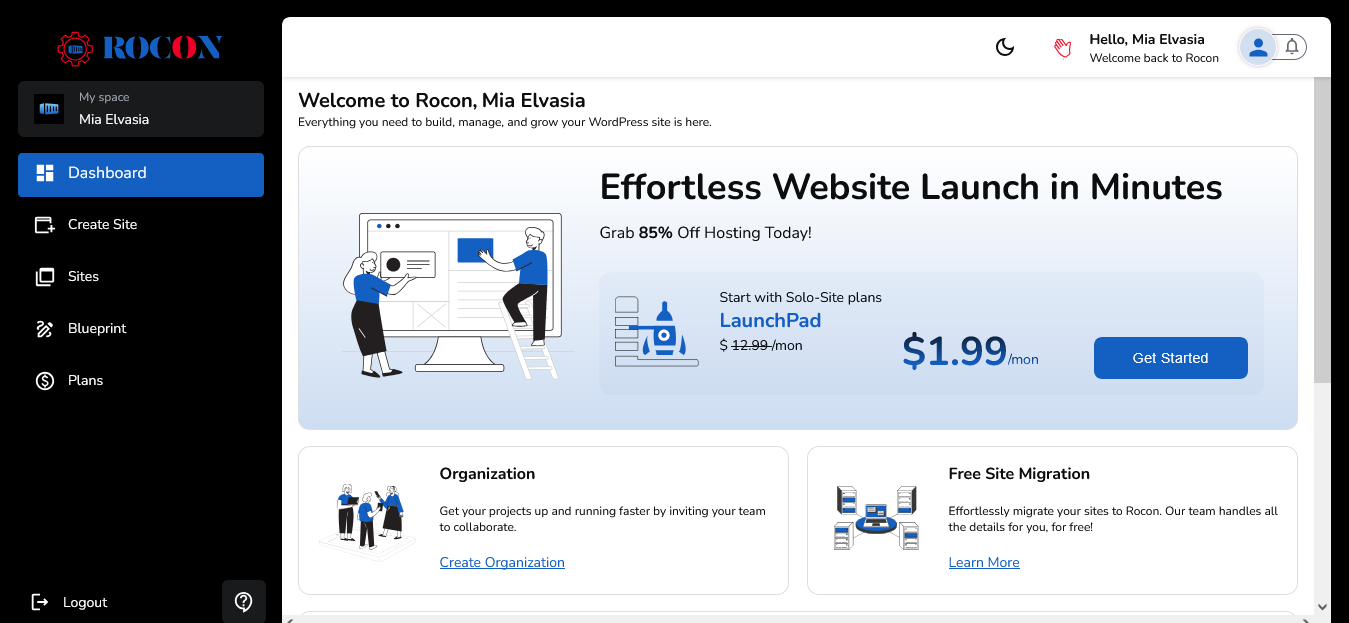The image size is (1349, 623).
Task: Click the Organization card heading
Action: [x=487, y=474]
